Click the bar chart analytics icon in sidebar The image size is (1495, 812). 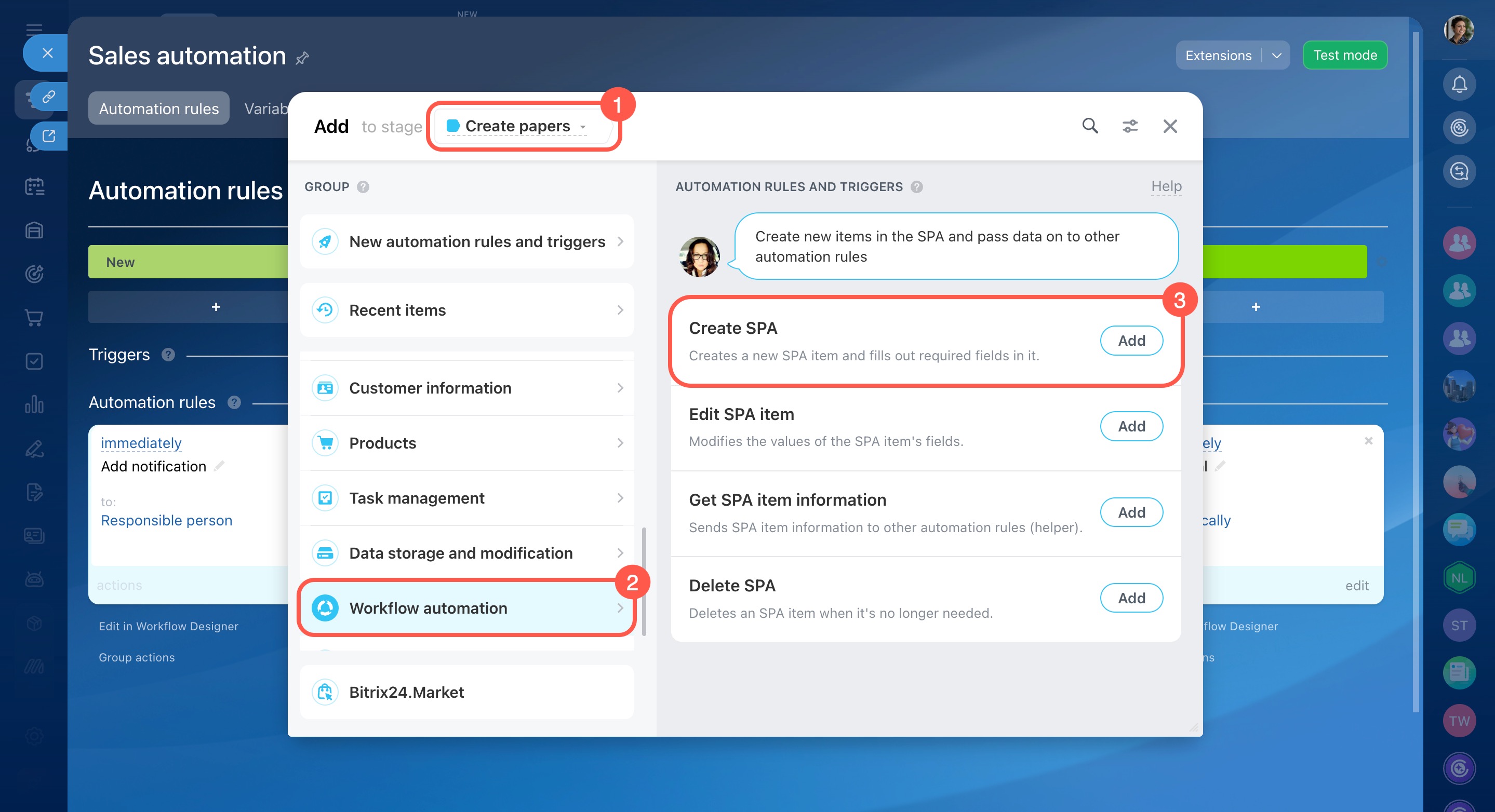click(34, 404)
